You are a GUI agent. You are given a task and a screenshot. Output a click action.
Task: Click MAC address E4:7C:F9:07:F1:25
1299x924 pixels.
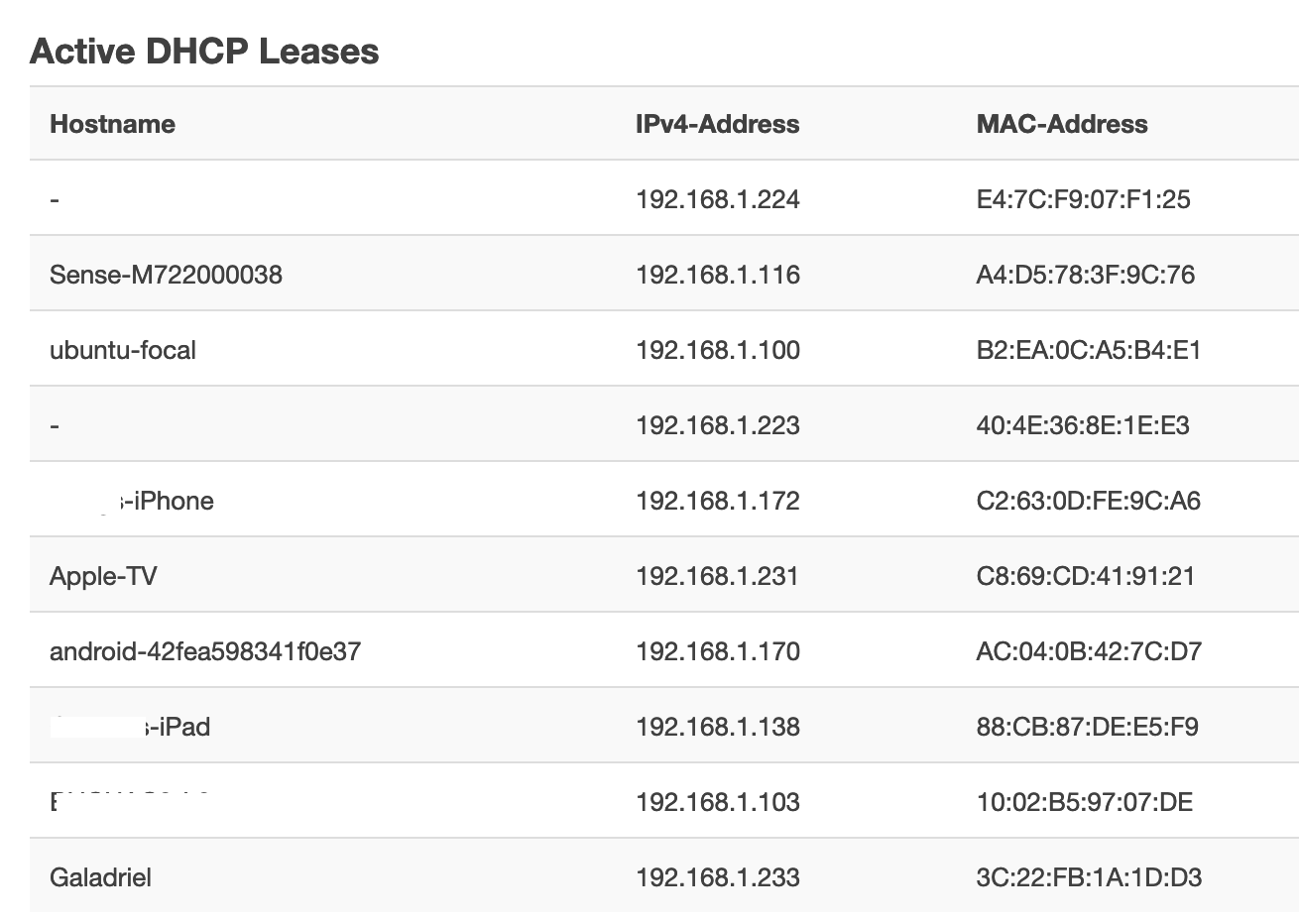(1083, 199)
